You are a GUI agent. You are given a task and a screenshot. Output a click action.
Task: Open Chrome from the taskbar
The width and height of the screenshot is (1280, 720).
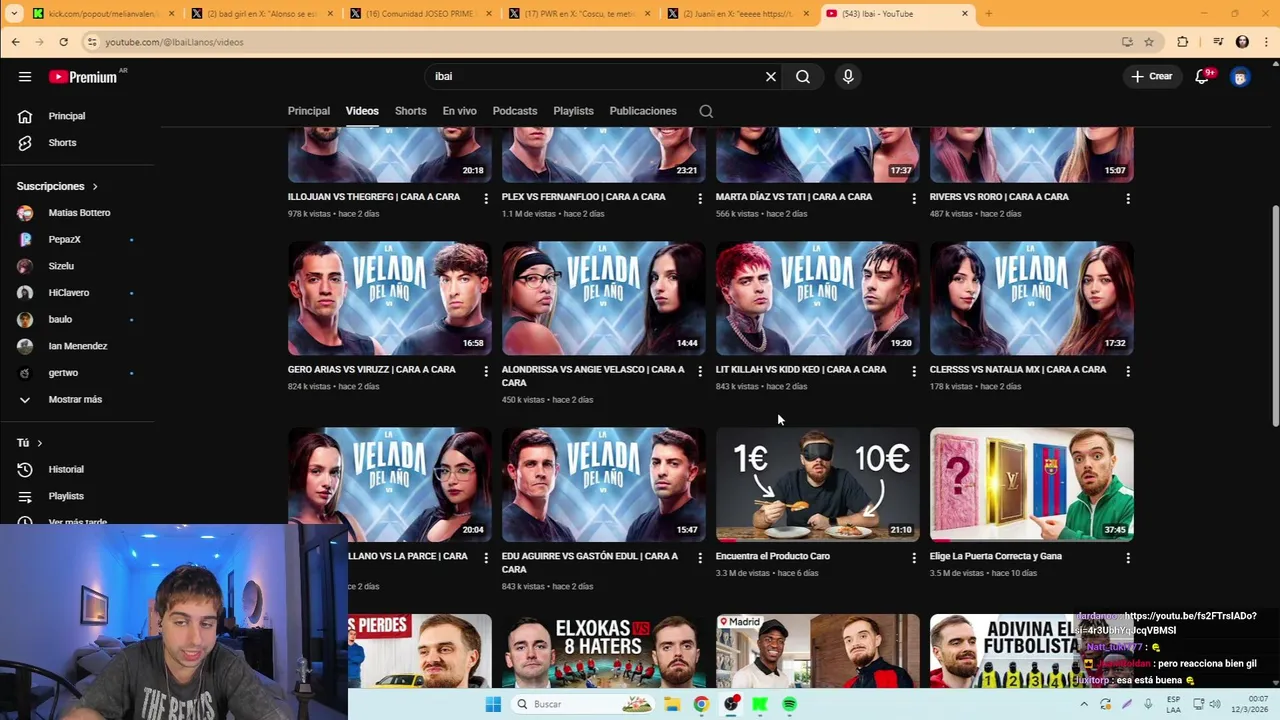click(701, 704)
